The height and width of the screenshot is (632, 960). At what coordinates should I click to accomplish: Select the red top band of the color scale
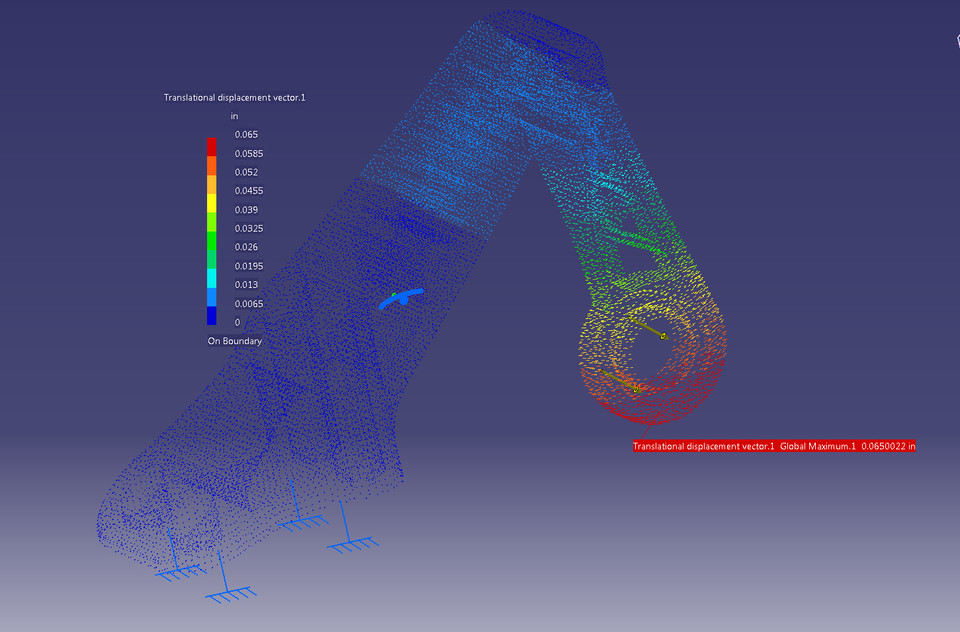212,144
